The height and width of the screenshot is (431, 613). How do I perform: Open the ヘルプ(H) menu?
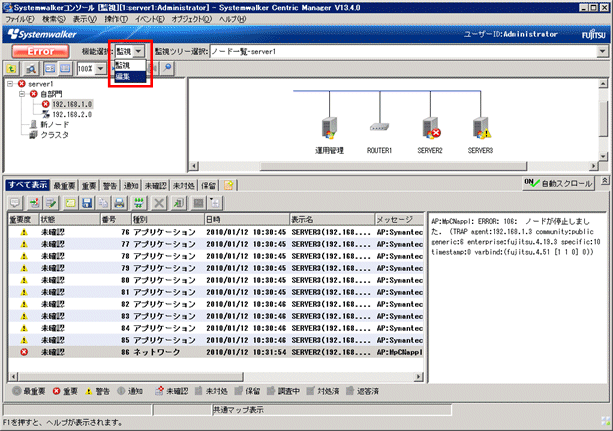(232, 19)
